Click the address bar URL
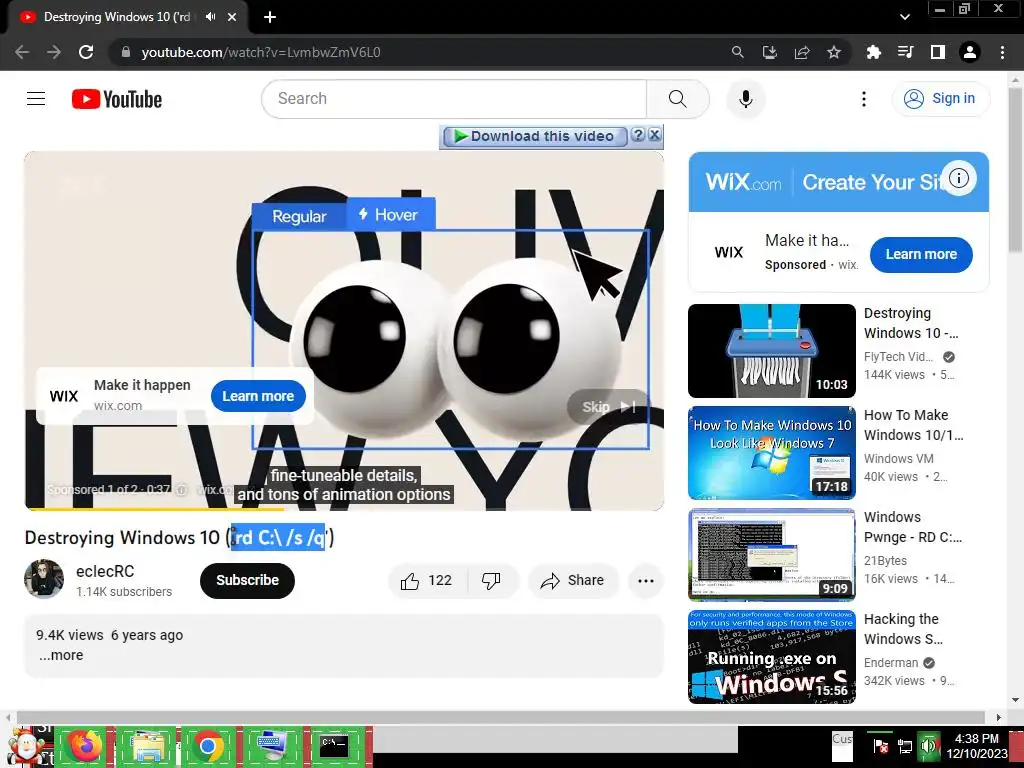This screenshot has width=1024, height=768. [261, 52]
